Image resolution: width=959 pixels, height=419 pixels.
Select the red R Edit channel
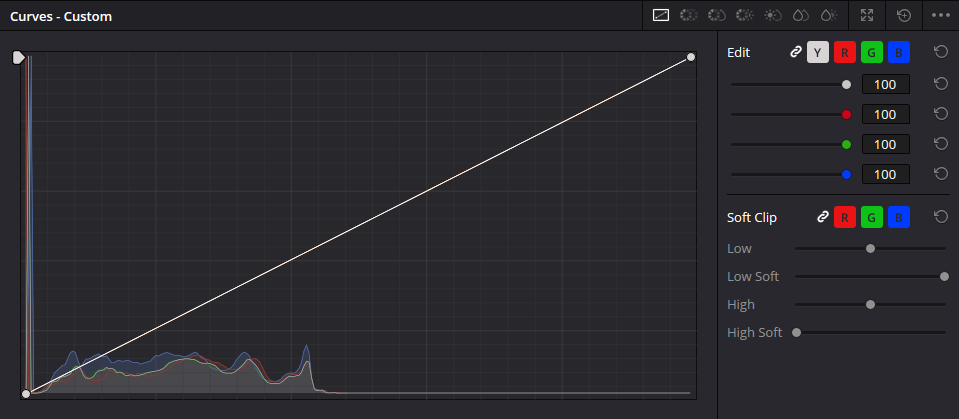[845, 53]
